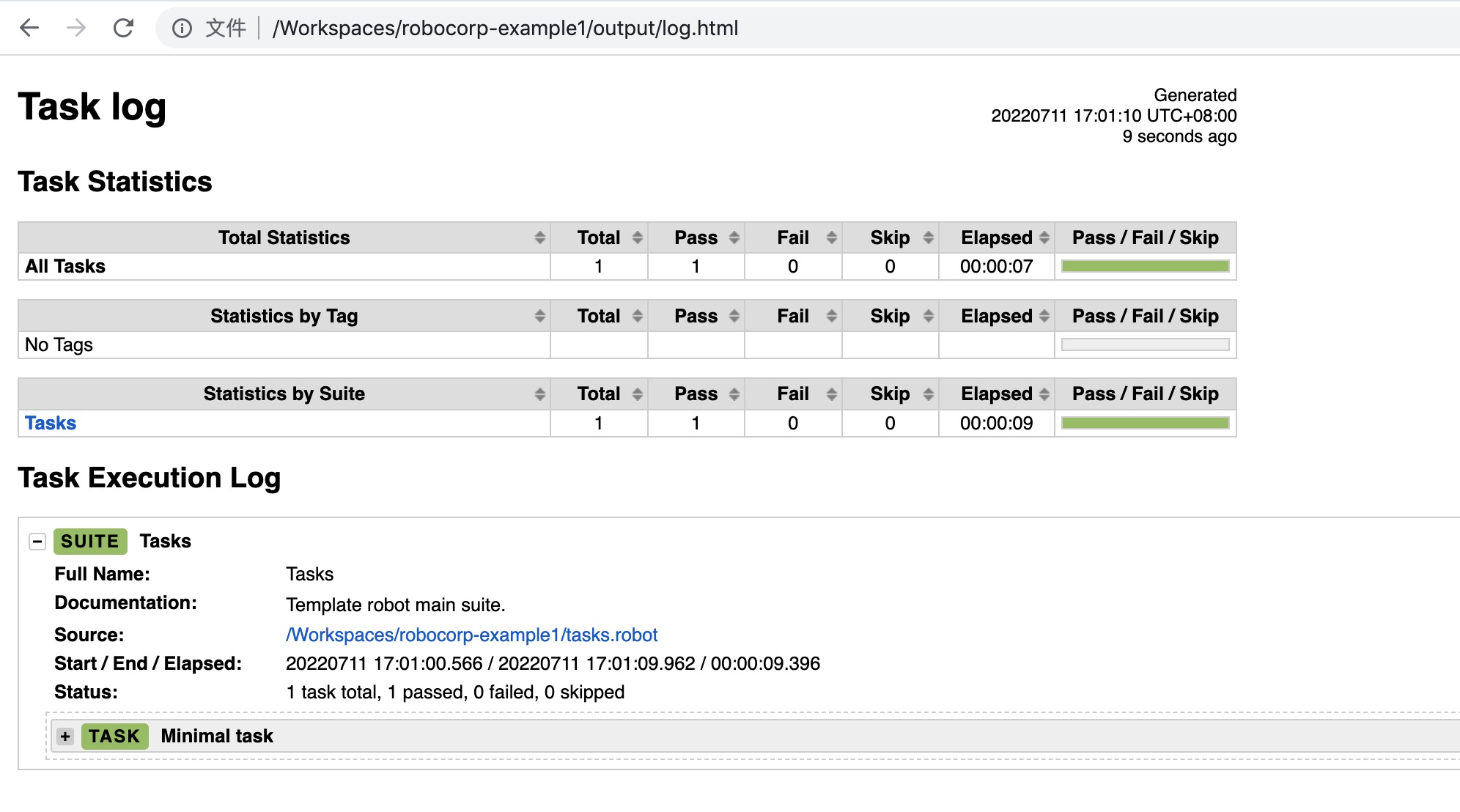The width and height of the screenshot is (1460, 812).
Task: Click the green SUITE label badge
Action: click(89, 542)
